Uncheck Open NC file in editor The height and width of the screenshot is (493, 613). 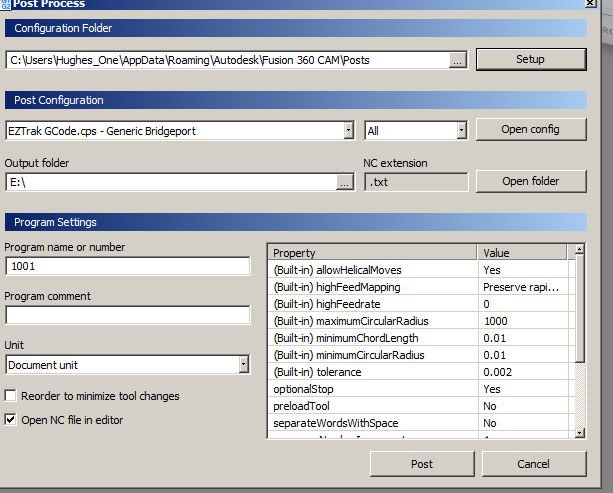click(11, 420)
